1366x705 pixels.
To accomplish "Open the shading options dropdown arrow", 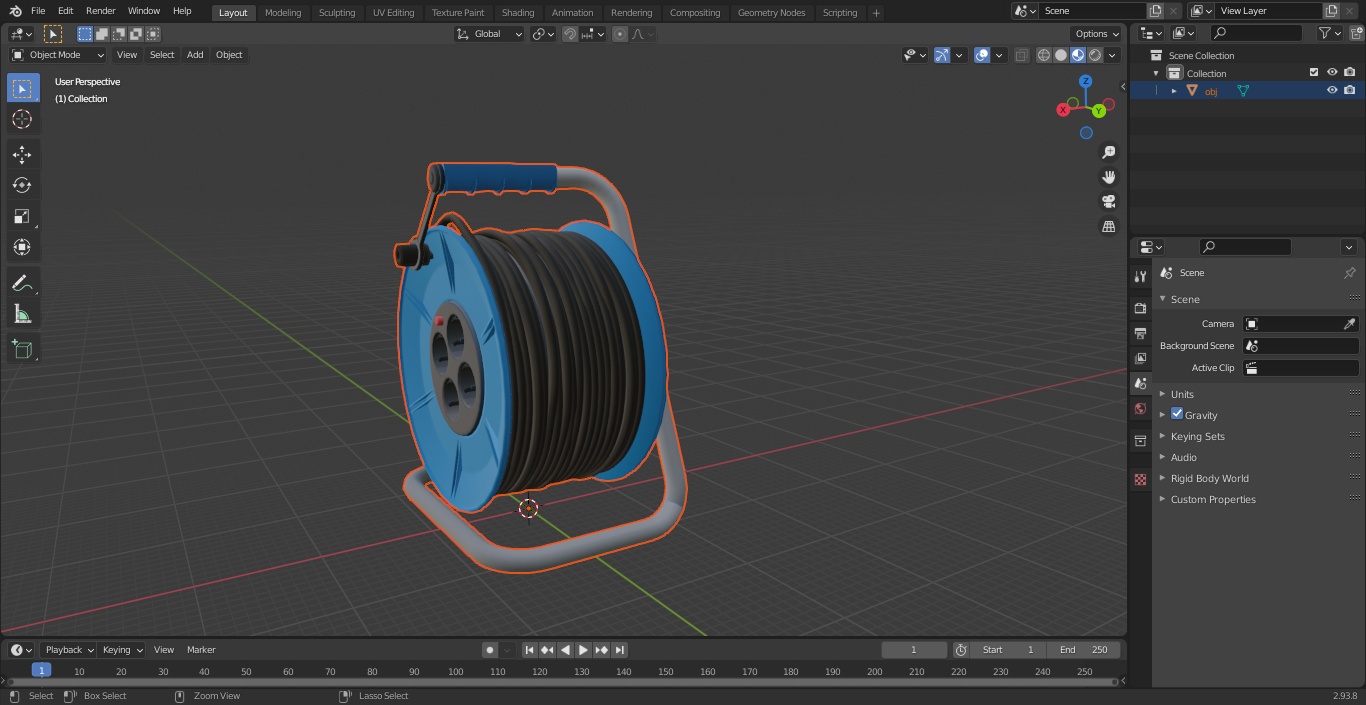I will click(1114, 55).
